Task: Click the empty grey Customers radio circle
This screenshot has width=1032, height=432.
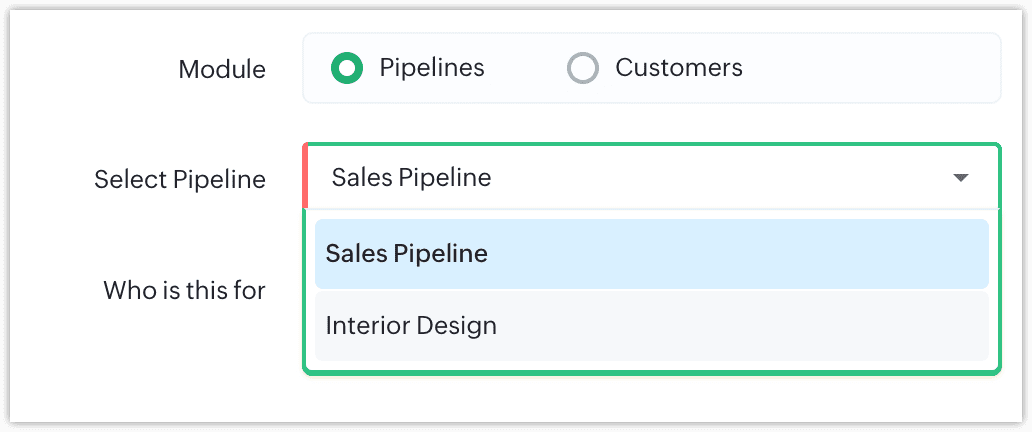Action: pyautogui.click(x=582, y=68)
